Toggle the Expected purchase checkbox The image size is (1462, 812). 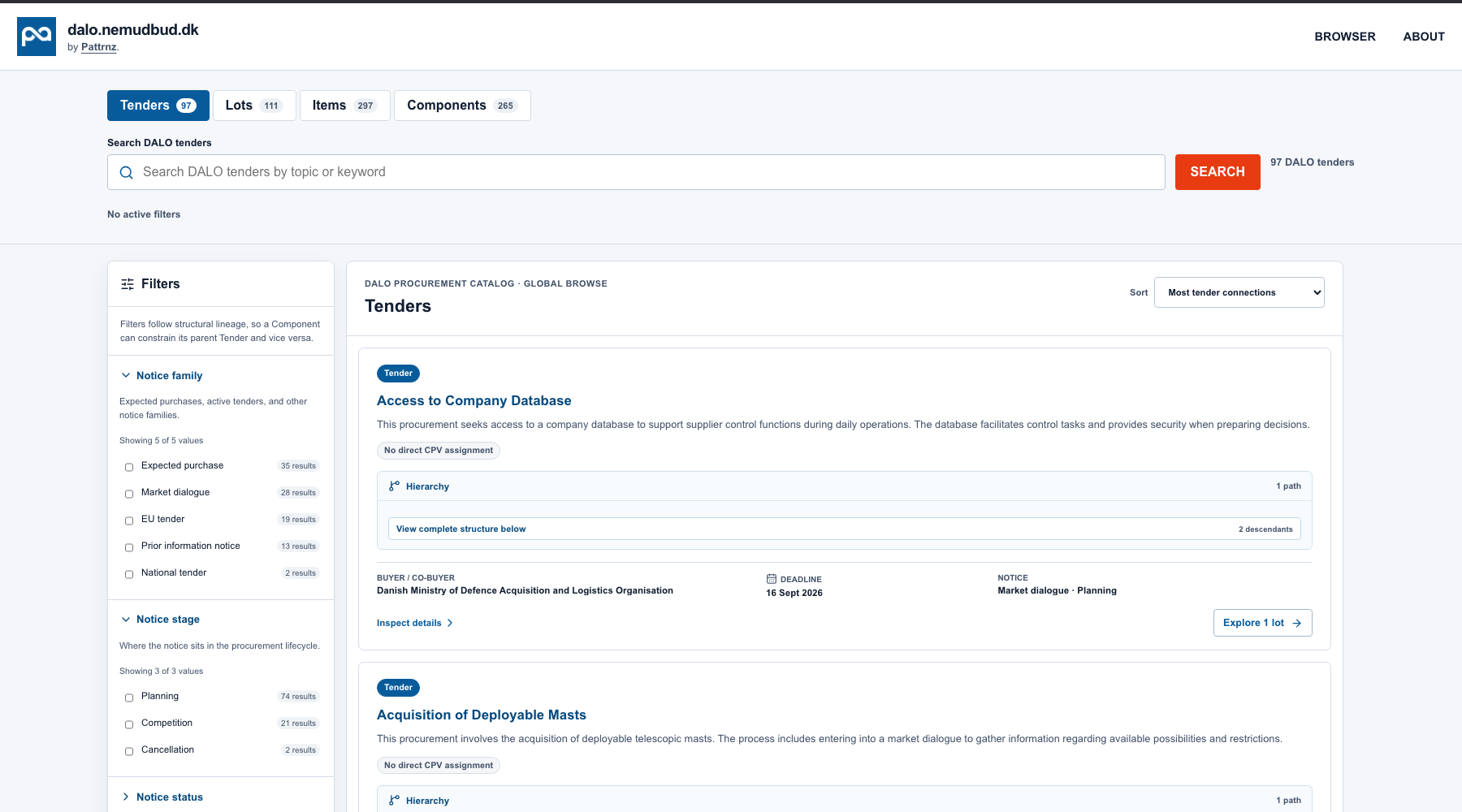(129, 467)
